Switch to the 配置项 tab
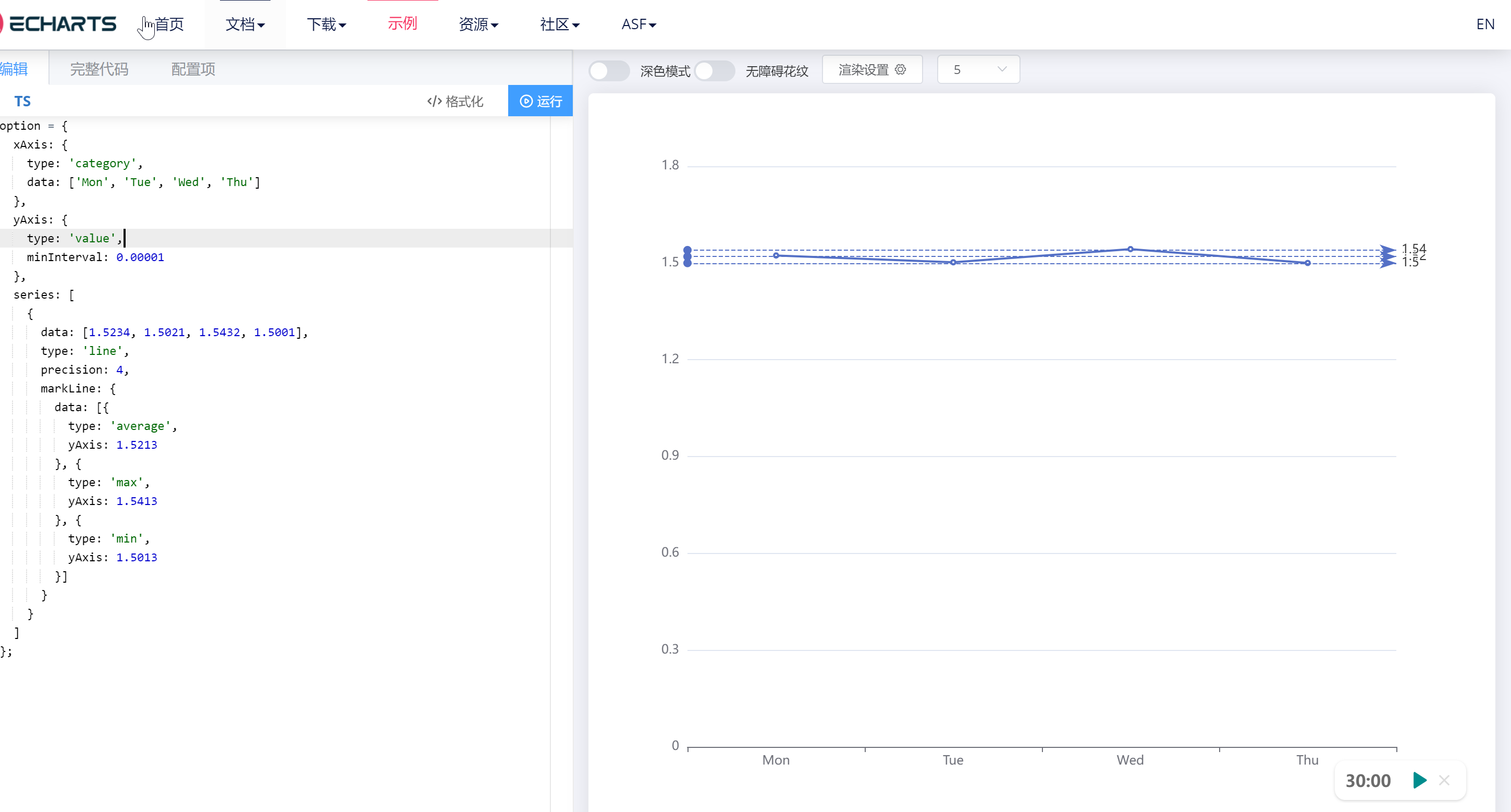The image size is (1511, 812). (193, 69)
